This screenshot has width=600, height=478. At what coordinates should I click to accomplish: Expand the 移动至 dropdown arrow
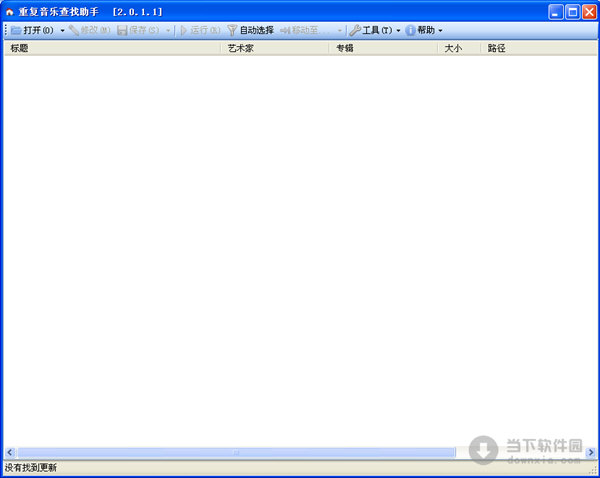pyautogui.click(x=339, y=31)
